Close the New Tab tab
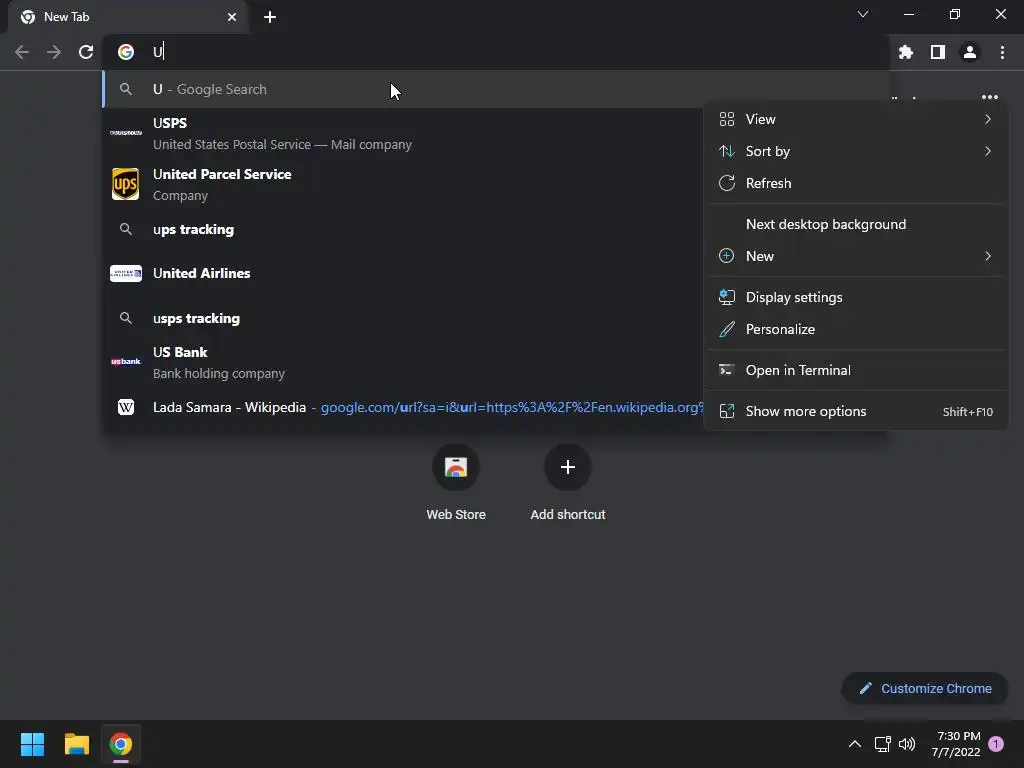The image size is (1024, 768). pos(232,17)
